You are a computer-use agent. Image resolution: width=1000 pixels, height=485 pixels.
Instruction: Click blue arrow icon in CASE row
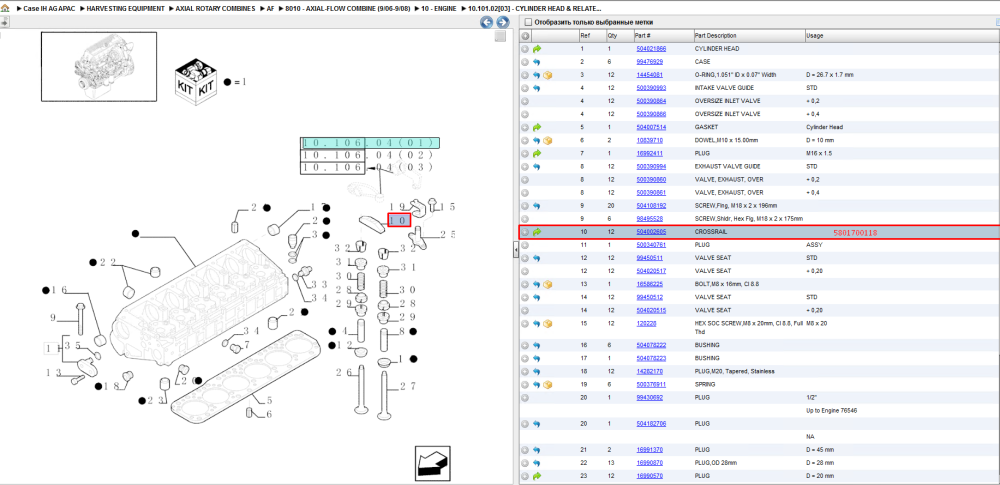pos(536,62)
